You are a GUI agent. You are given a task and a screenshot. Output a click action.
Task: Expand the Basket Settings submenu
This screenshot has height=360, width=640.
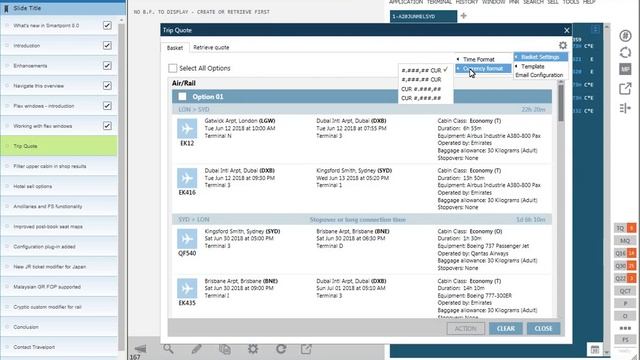[x=540, y=57]
